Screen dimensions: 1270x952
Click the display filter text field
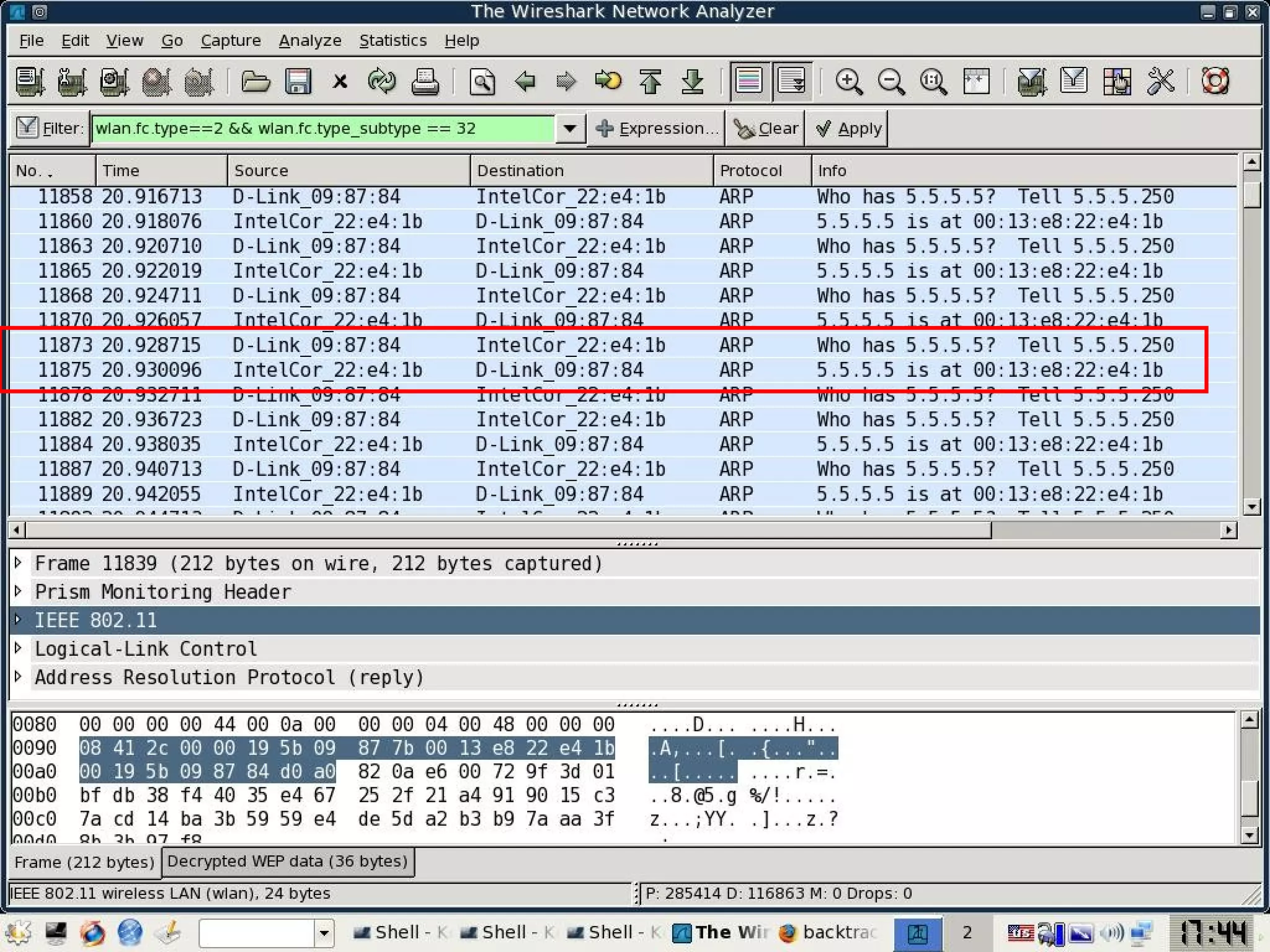point(322,129)
